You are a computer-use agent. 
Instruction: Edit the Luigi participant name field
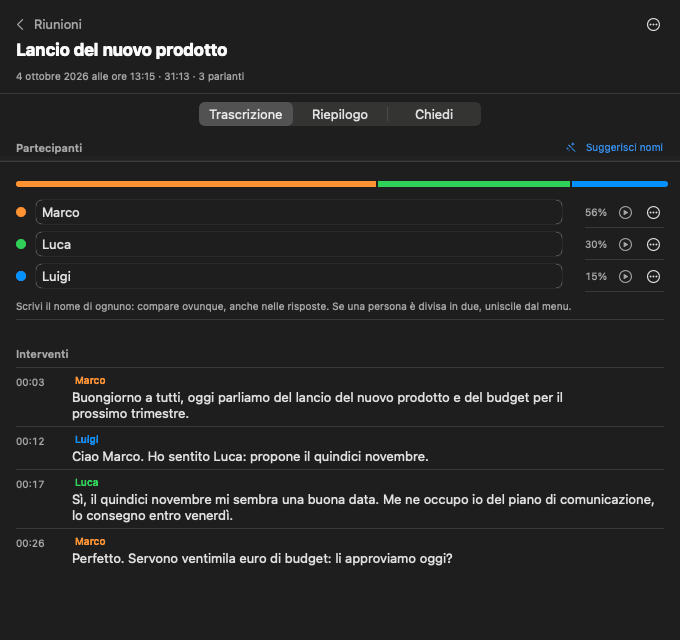pyautogui.click(x=299, y=276)
